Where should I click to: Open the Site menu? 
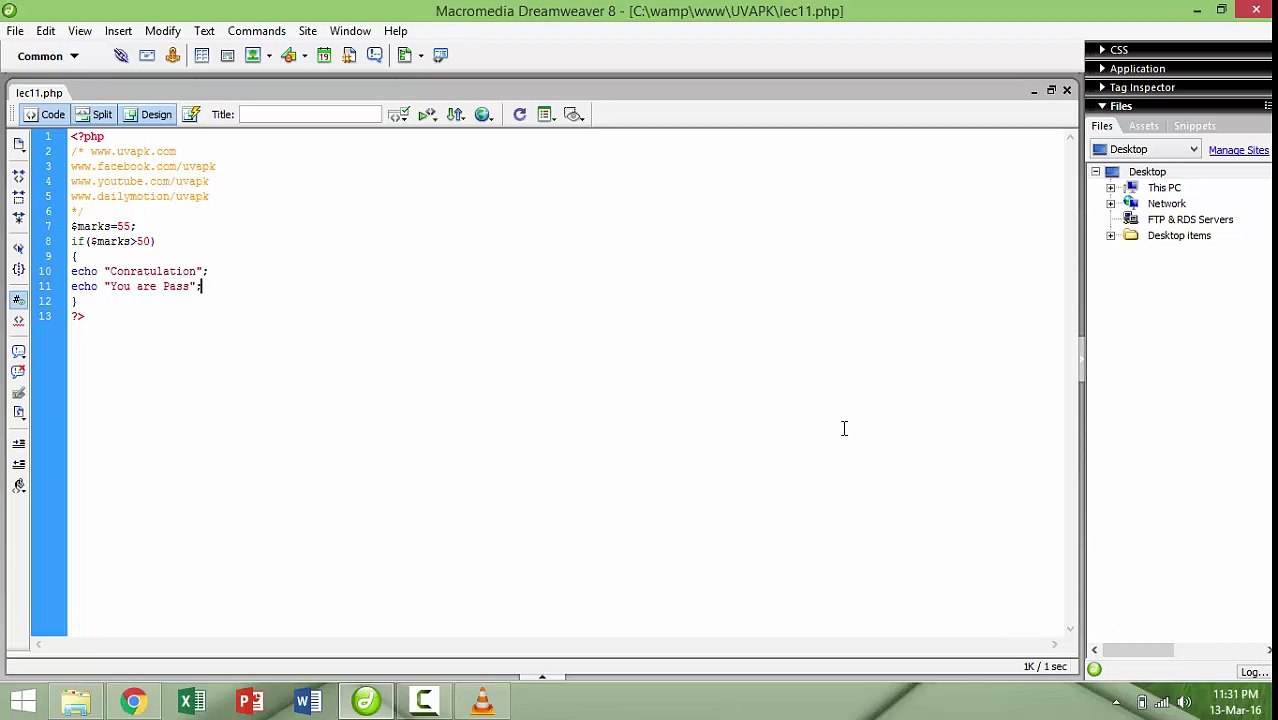click(x=308, y=31)
